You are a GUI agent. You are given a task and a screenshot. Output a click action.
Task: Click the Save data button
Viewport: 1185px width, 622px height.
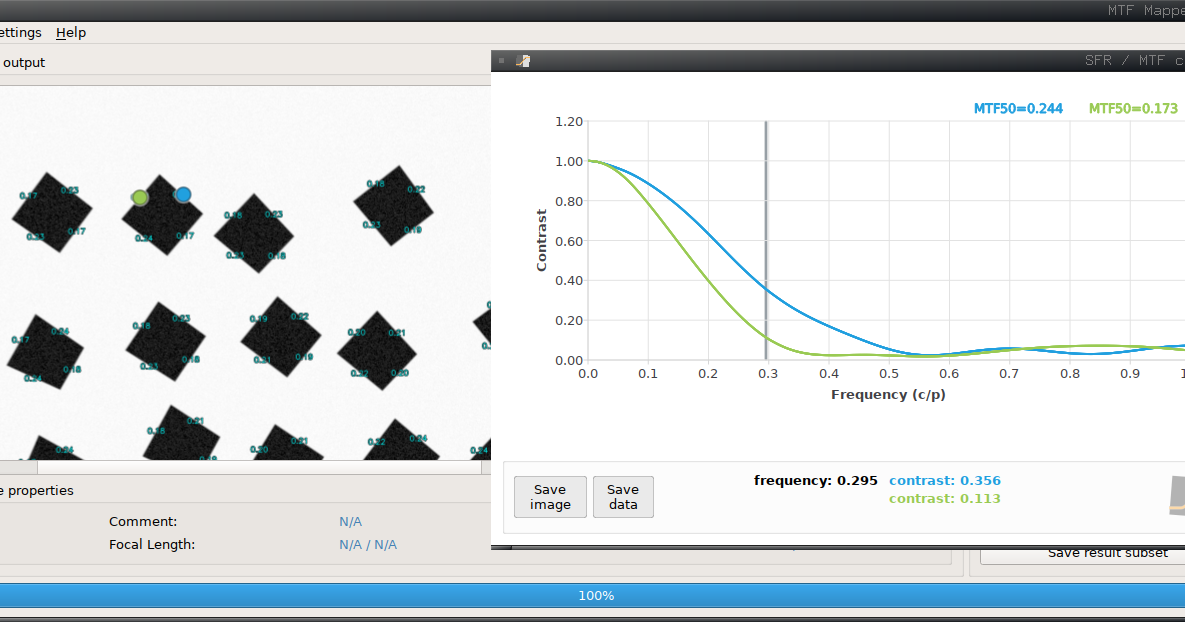click(623, 496)
